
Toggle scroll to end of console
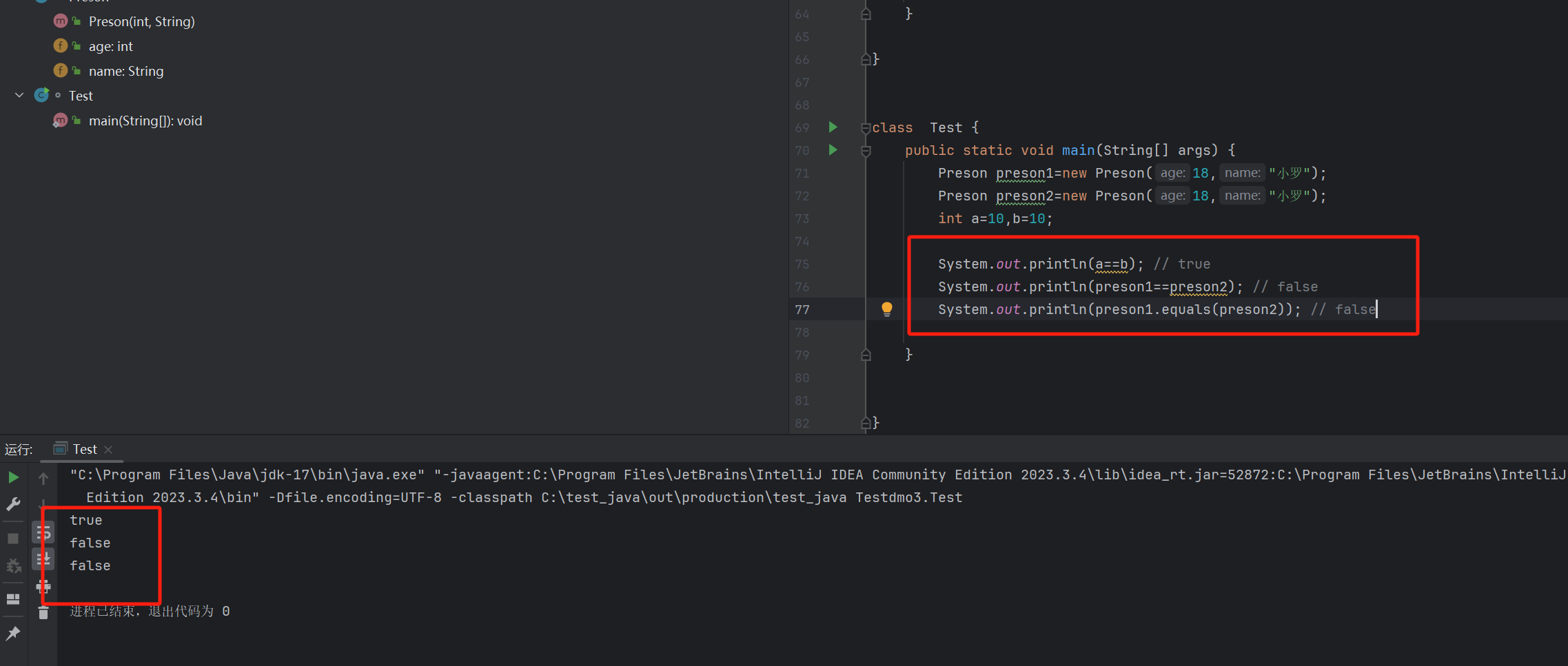tap(43, 559)
